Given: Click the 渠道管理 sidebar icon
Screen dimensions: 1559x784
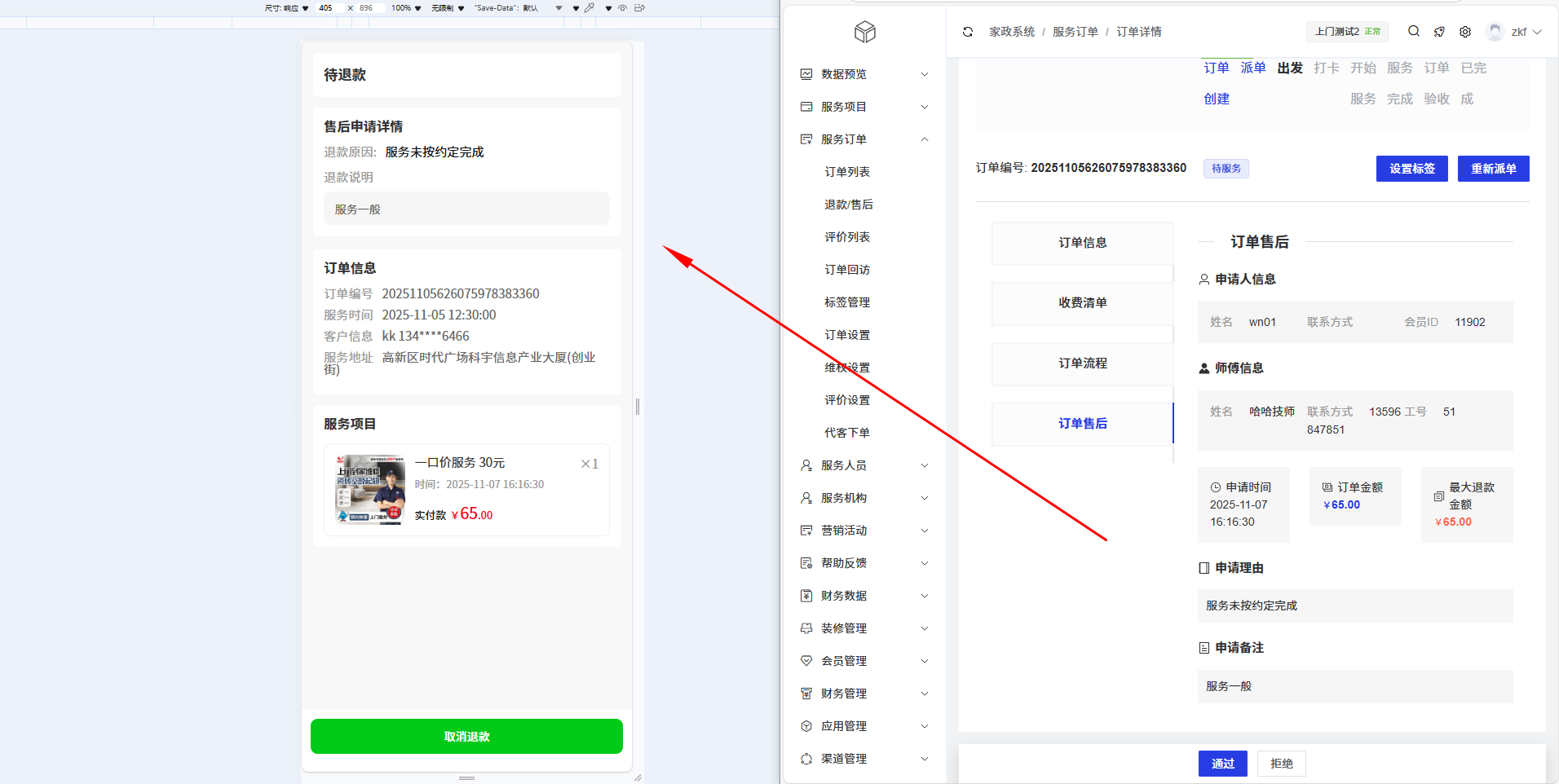Looking at the screenshot, I should (806, 759).
